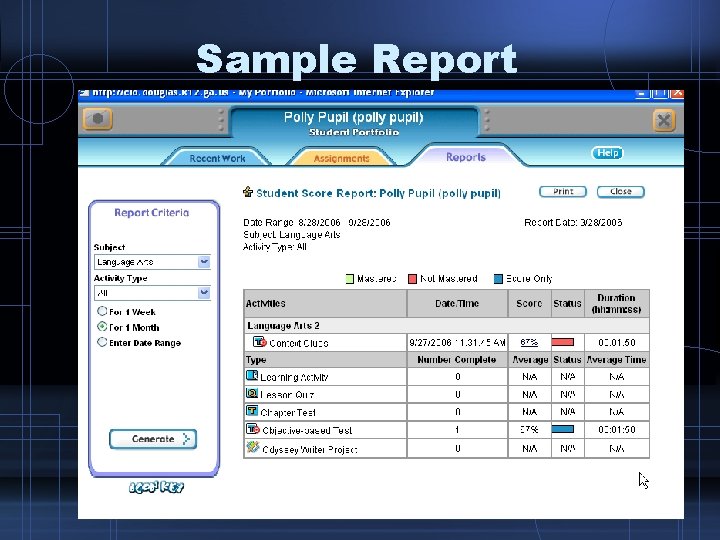
Task: Click the Report Criteria panel heading
Action: (x=152, y=213)
